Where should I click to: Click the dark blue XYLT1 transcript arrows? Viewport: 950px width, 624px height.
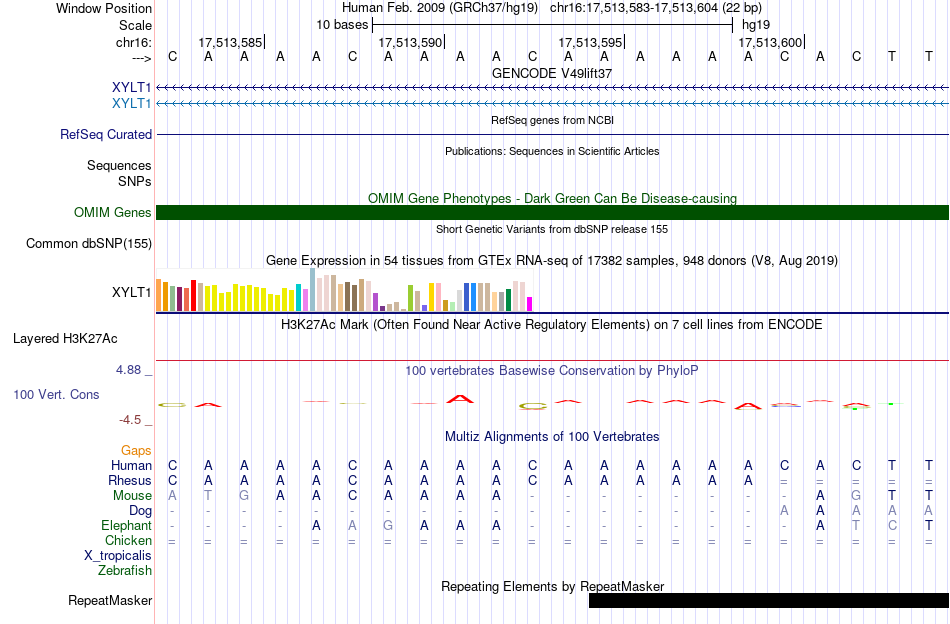(553, 88)
